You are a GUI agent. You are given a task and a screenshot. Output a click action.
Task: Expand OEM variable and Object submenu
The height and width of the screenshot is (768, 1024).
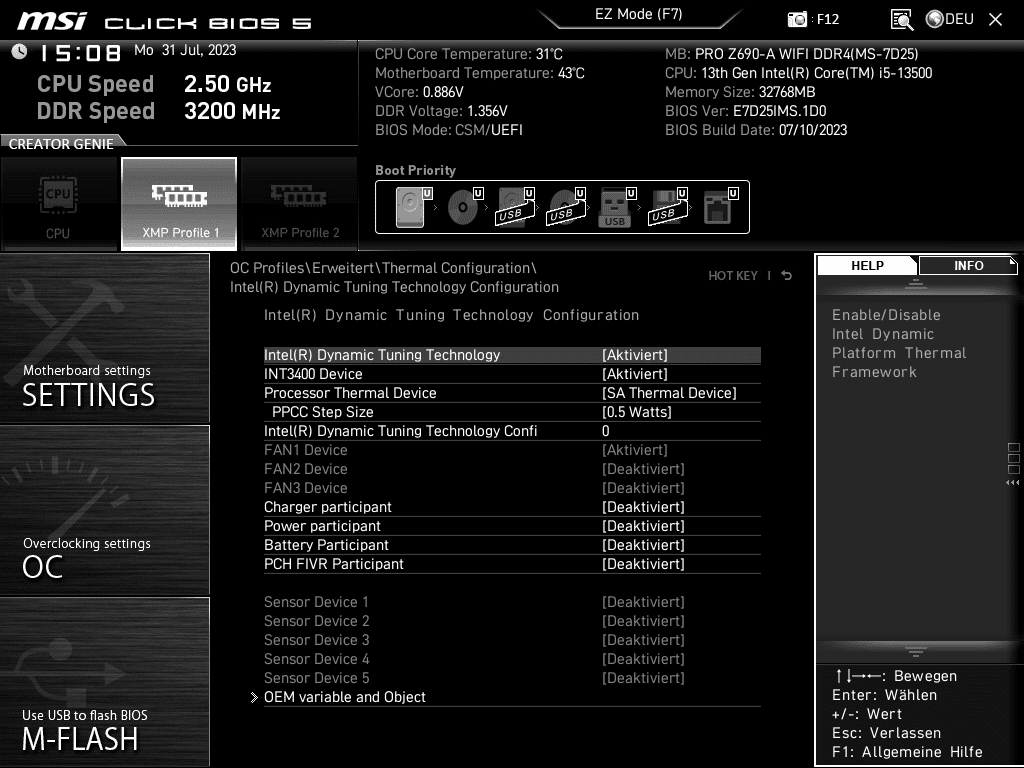512,697
